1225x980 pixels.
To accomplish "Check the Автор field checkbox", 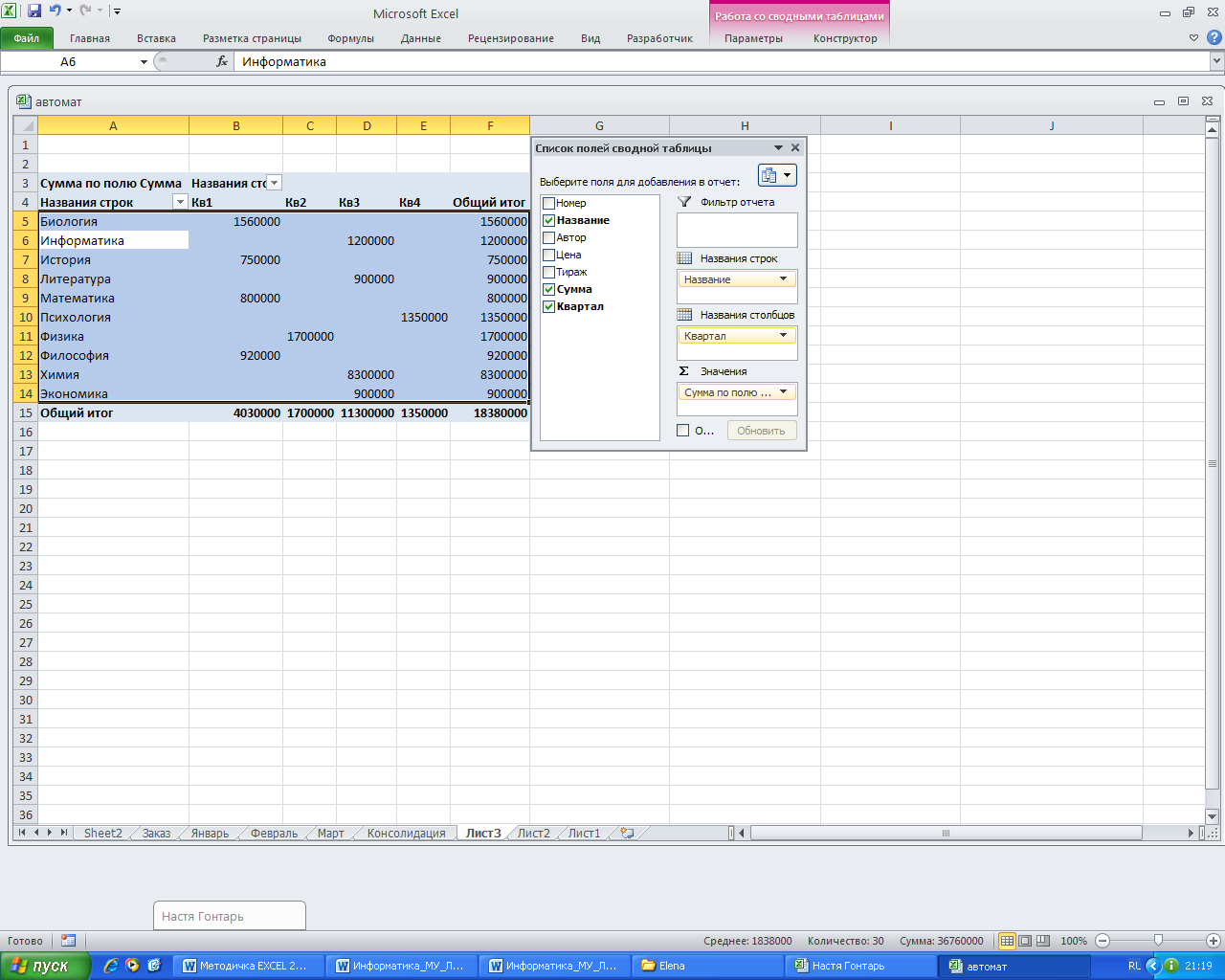I will click(548, 237).
